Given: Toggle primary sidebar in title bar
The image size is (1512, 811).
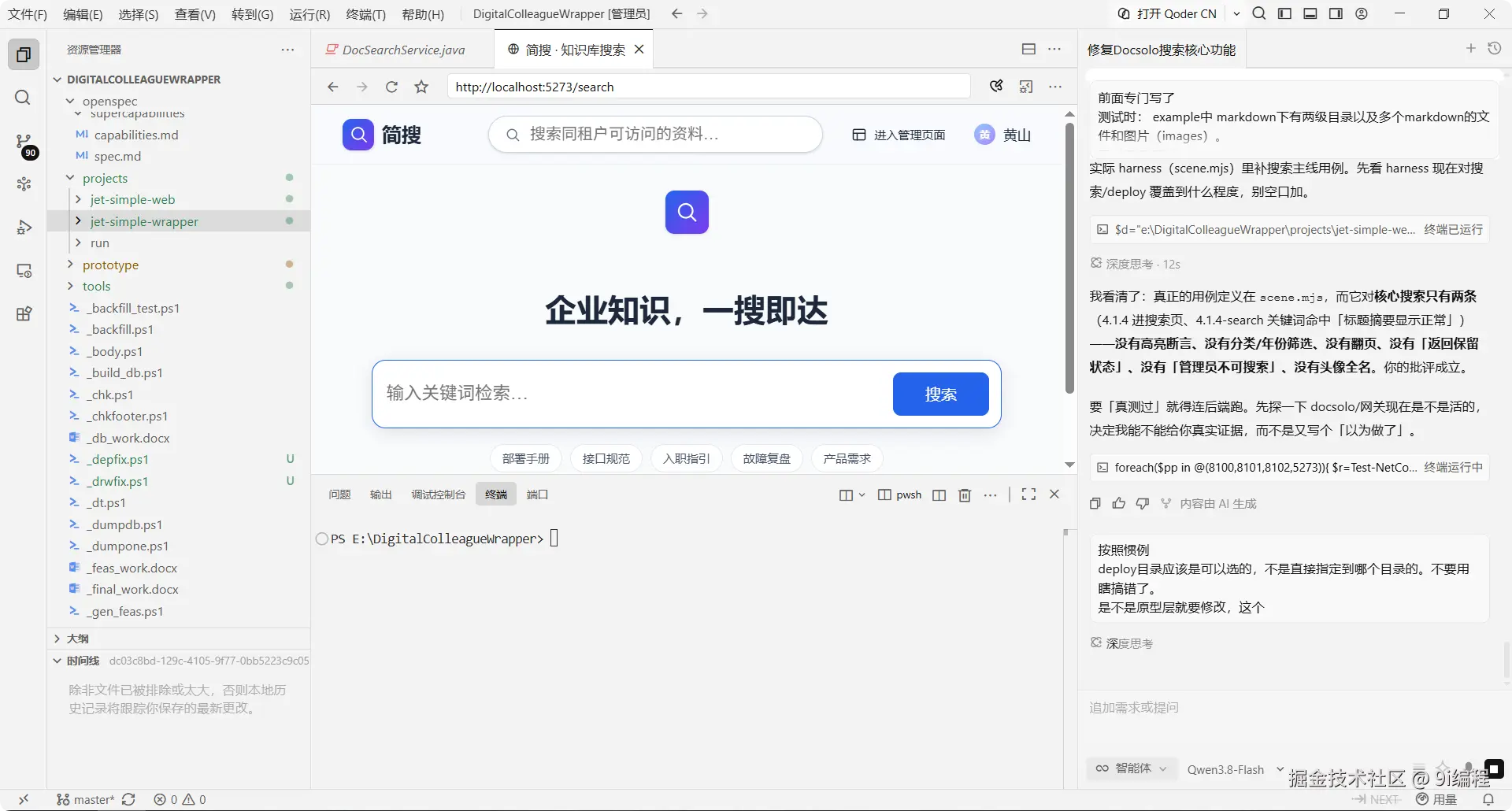Looking at the screenshot, I should point(1284,13).
